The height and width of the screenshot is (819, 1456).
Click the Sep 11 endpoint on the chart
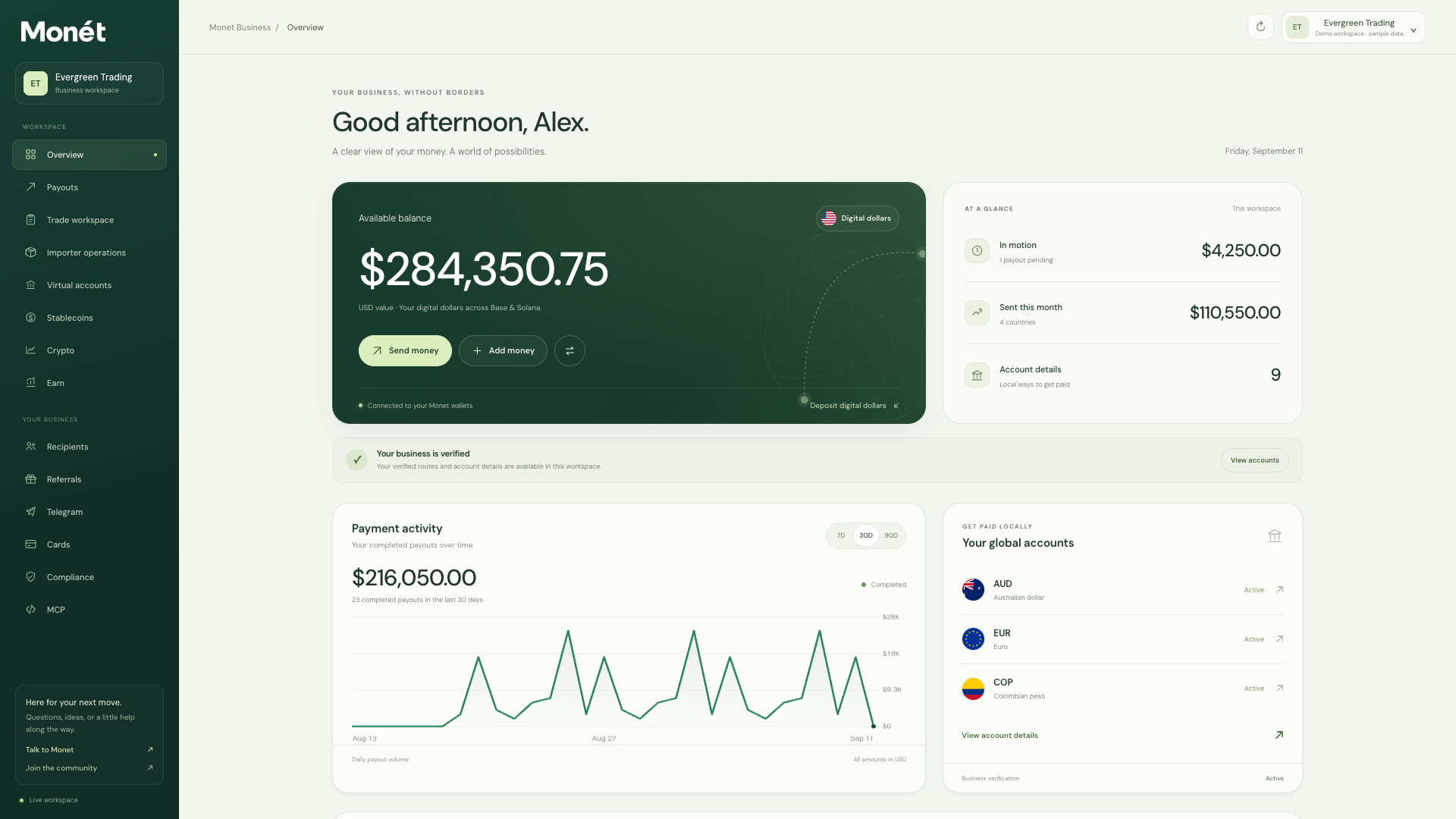pos(874,726)
